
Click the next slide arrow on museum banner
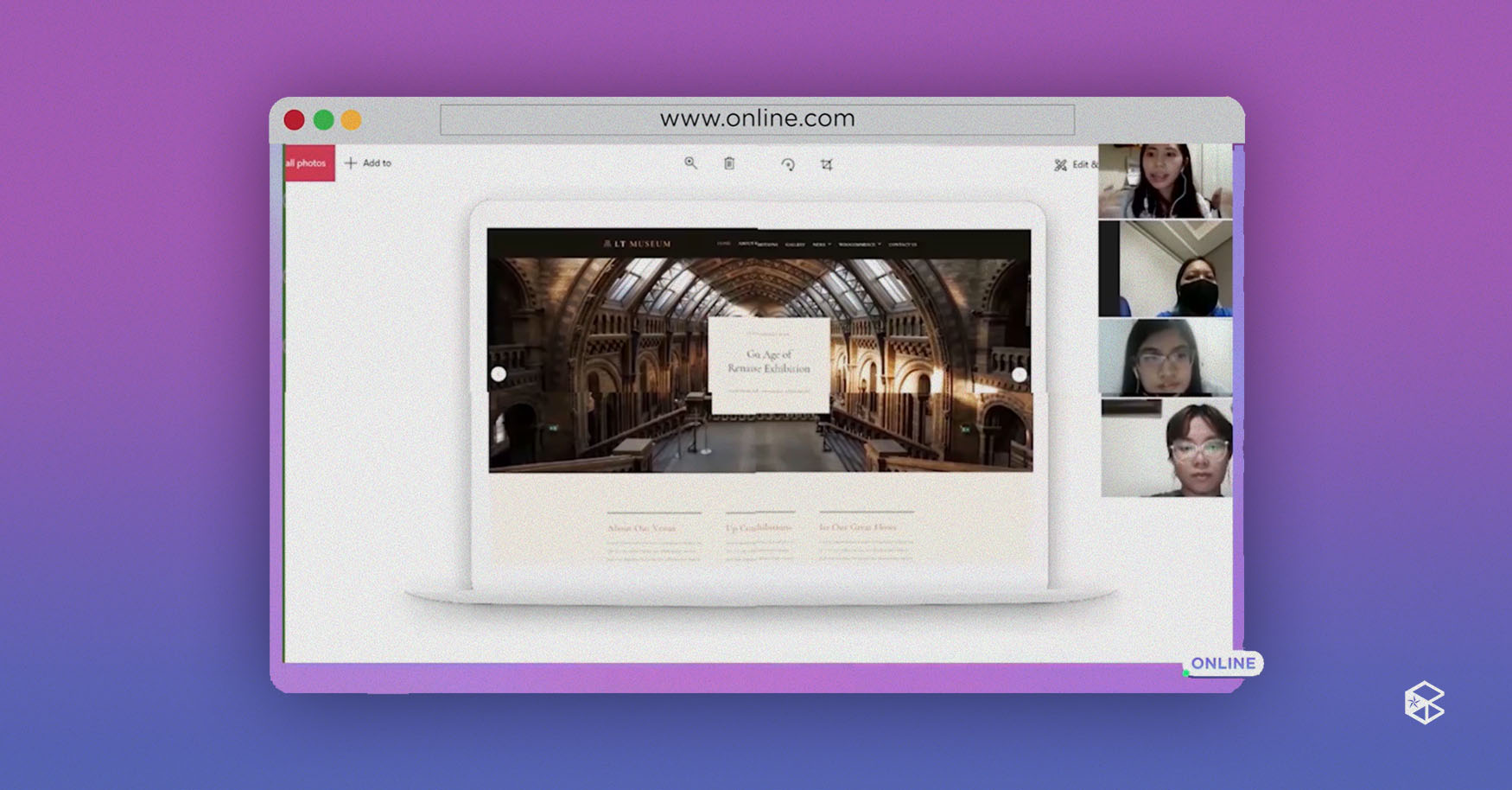point(1020,374)
